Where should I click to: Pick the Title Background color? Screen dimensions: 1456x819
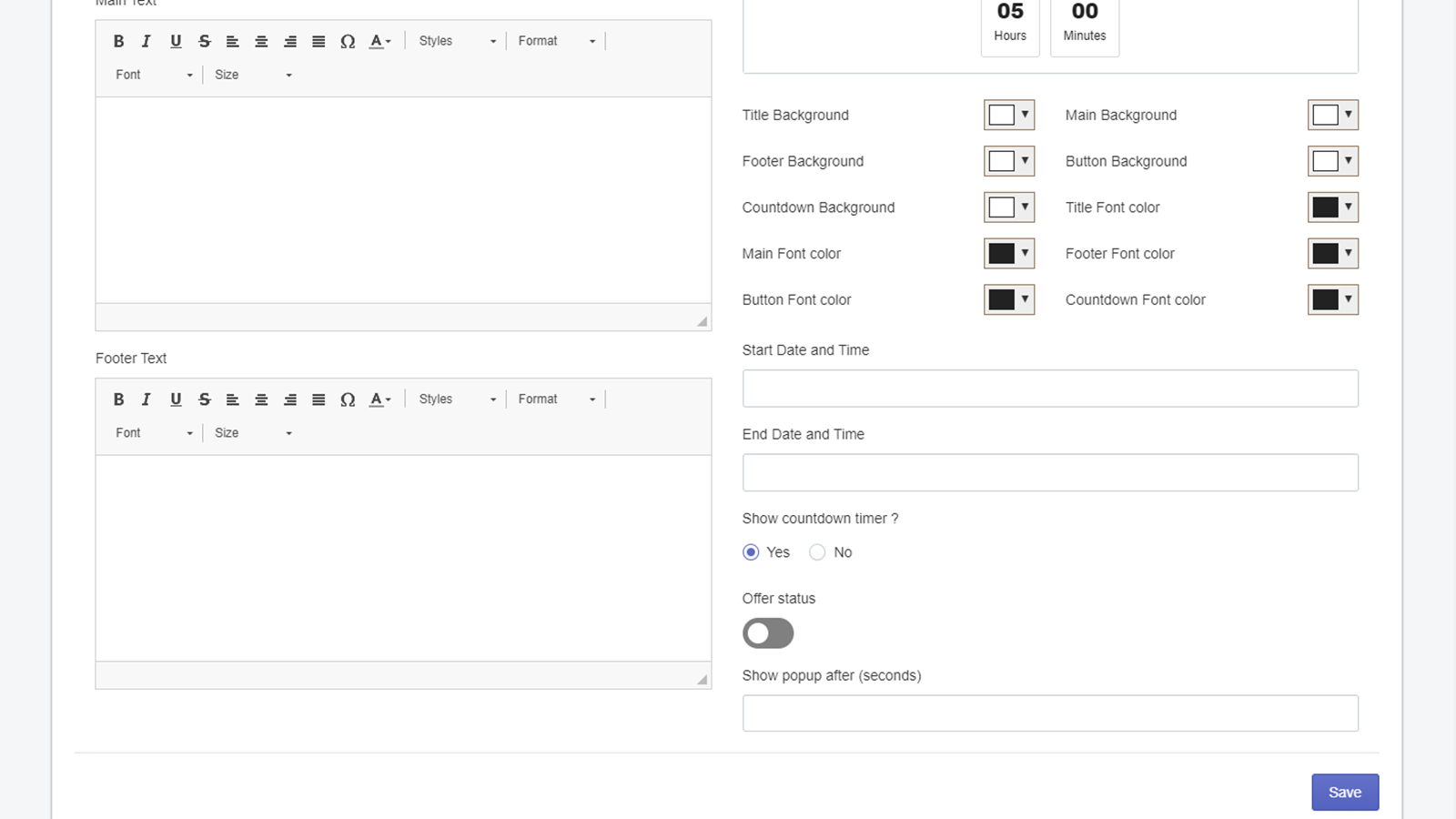pos(1008,115)
